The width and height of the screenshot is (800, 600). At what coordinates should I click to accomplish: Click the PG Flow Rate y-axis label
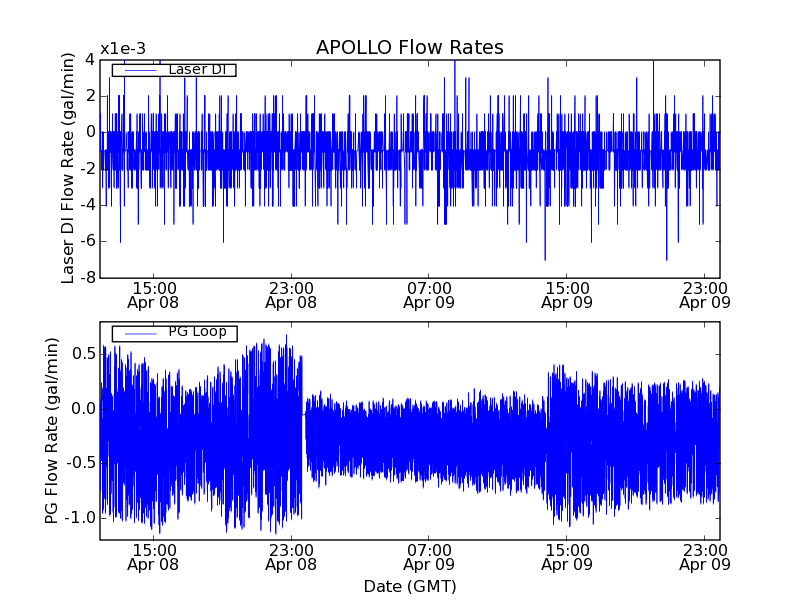(52, 431)
